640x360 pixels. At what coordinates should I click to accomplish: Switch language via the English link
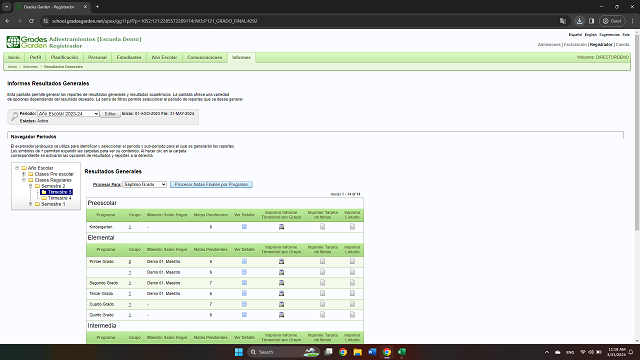click(591, 35)
